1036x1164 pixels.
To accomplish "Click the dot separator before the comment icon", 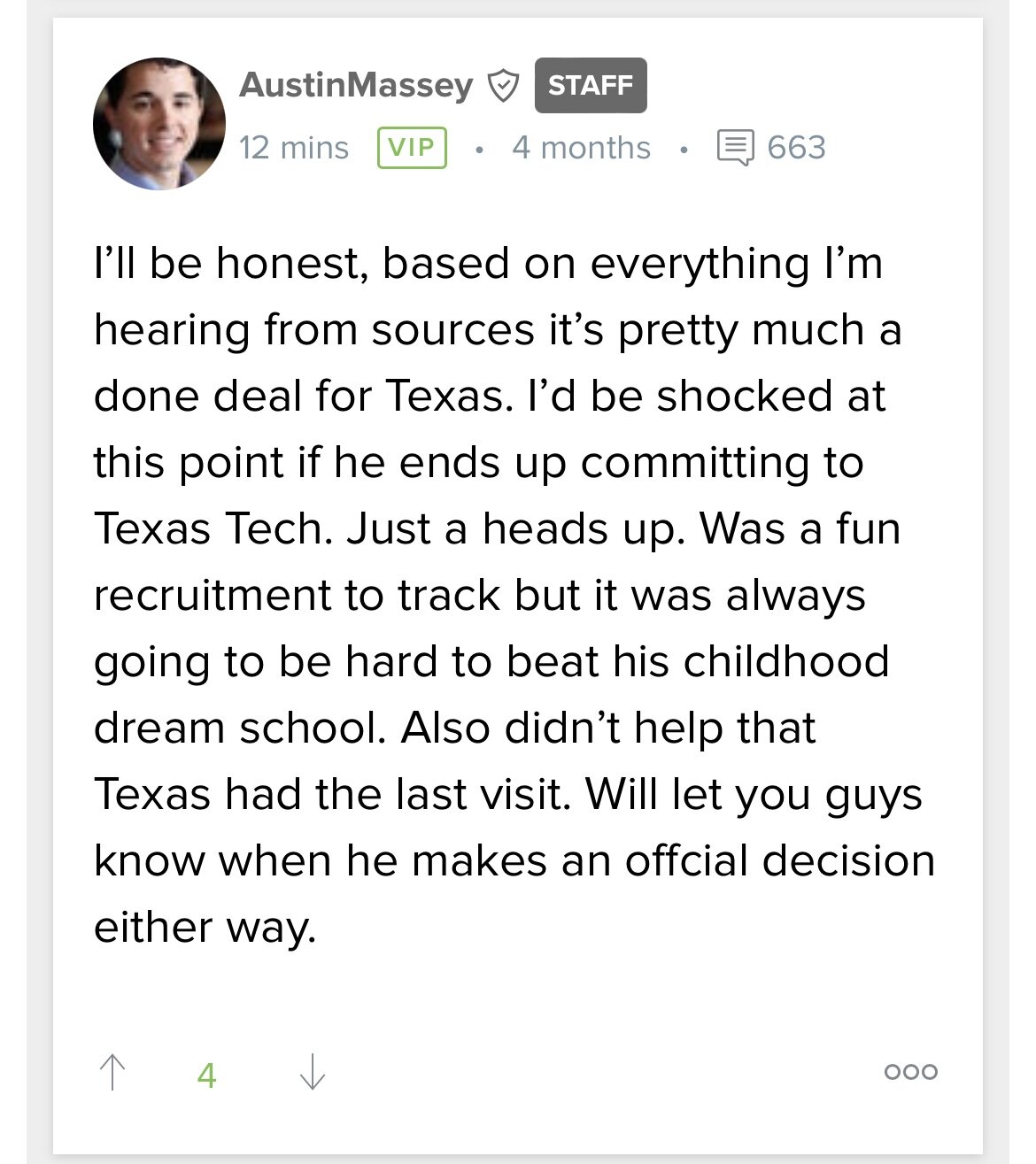I will click(x=684, y=150).
